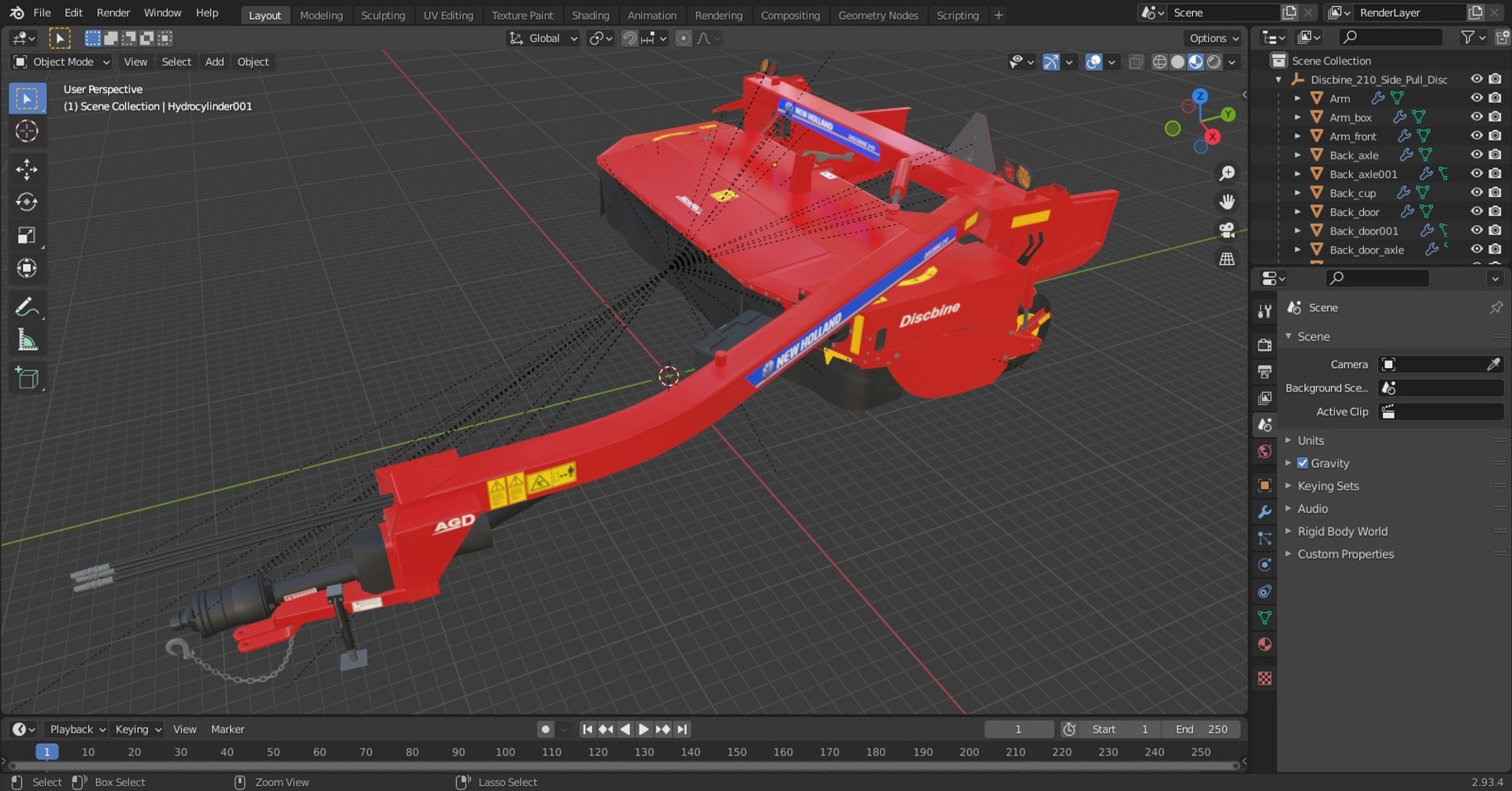Select the Add Cube tool
Image resolution: width=1512 pixels, height=791 pixels.
(x=27, y=379)
